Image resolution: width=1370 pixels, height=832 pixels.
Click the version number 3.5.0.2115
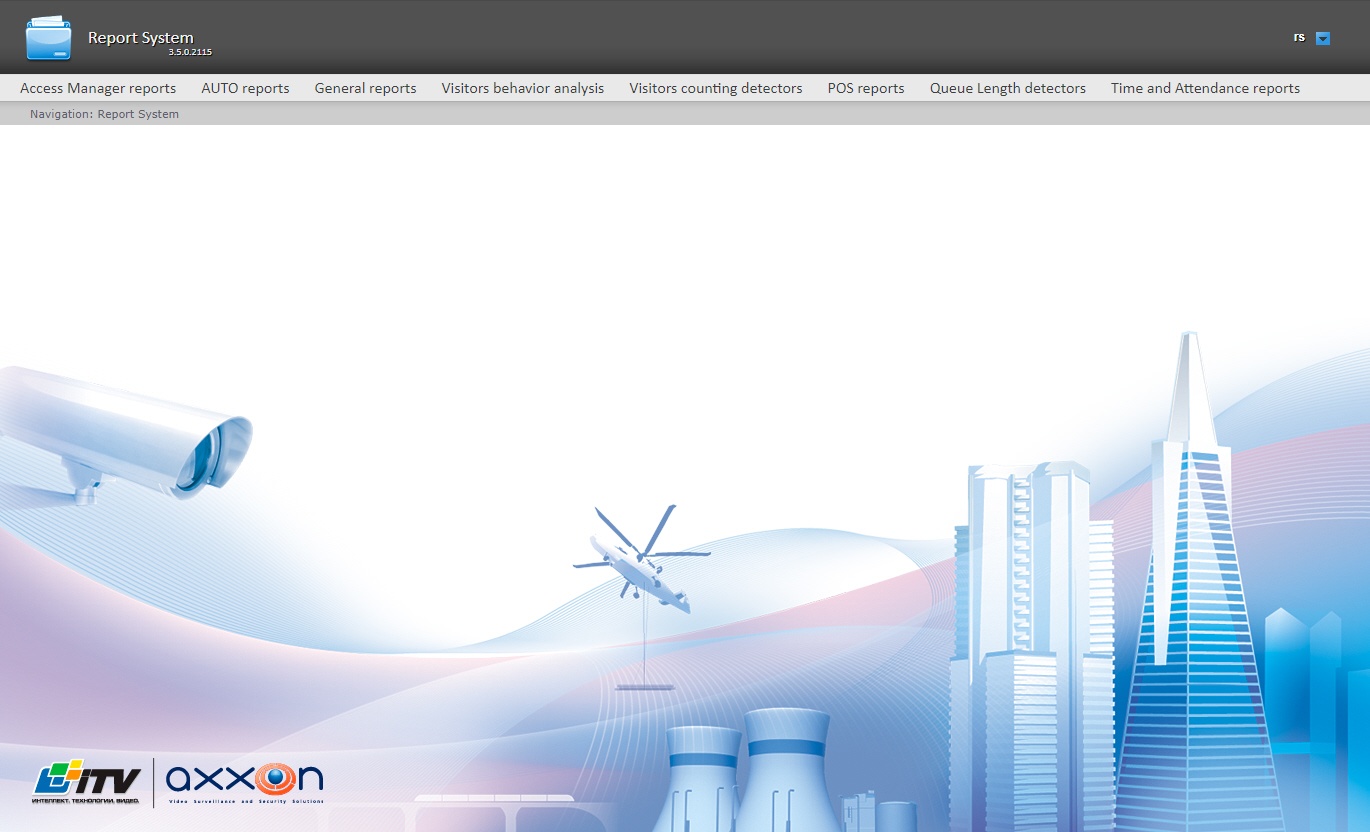tap(190, 52)
